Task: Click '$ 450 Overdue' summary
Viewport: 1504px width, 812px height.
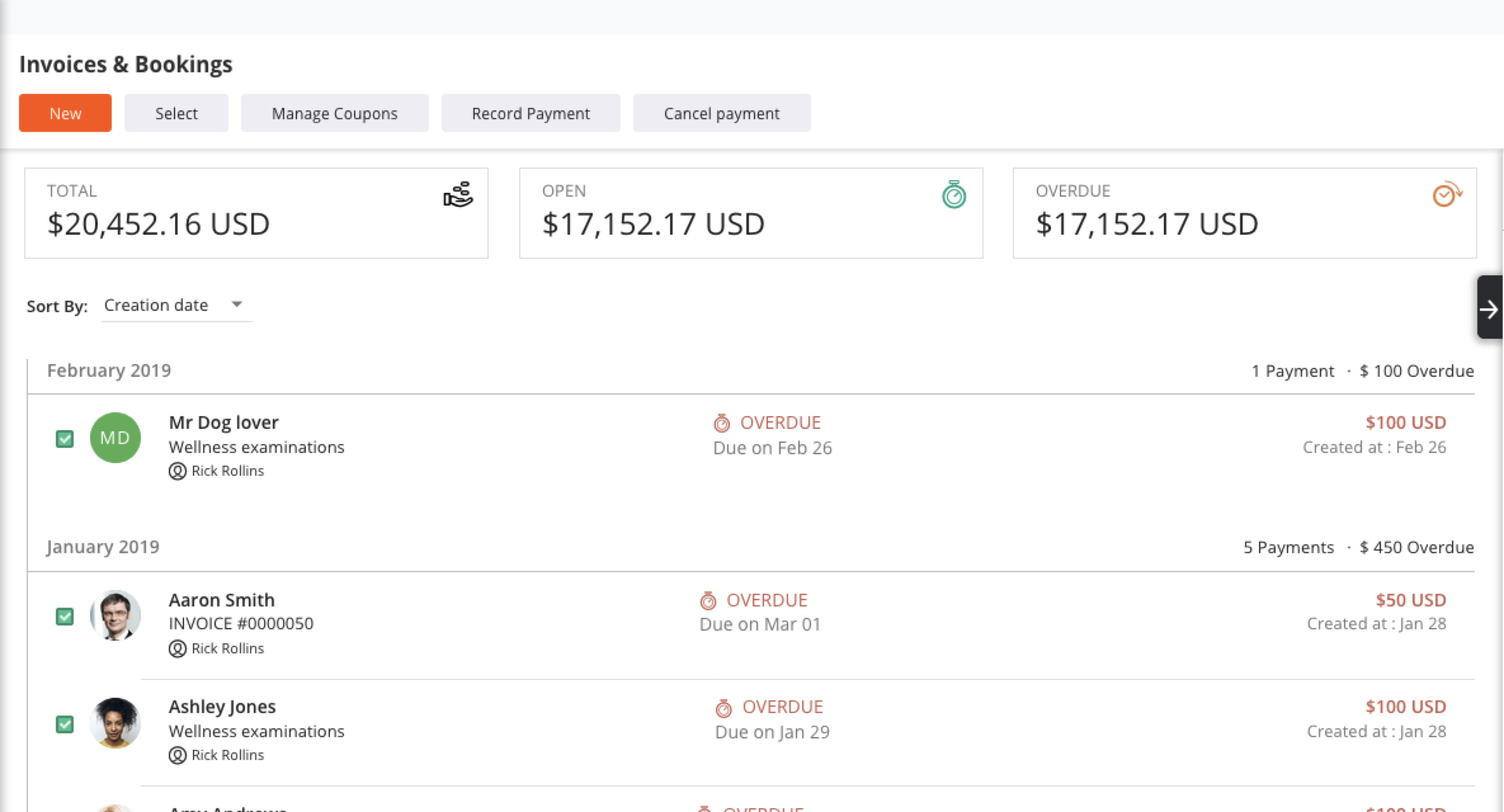Action: tap(1416, 547)
